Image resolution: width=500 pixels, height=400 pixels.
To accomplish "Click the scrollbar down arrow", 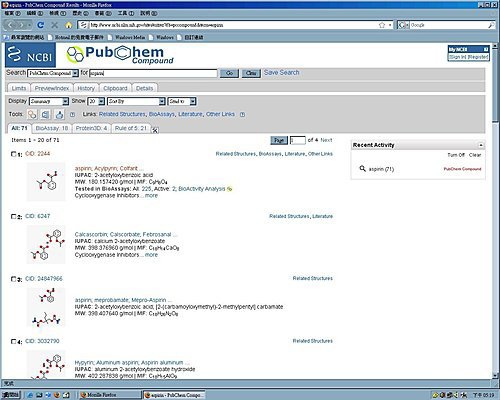I will pos(496,376).
